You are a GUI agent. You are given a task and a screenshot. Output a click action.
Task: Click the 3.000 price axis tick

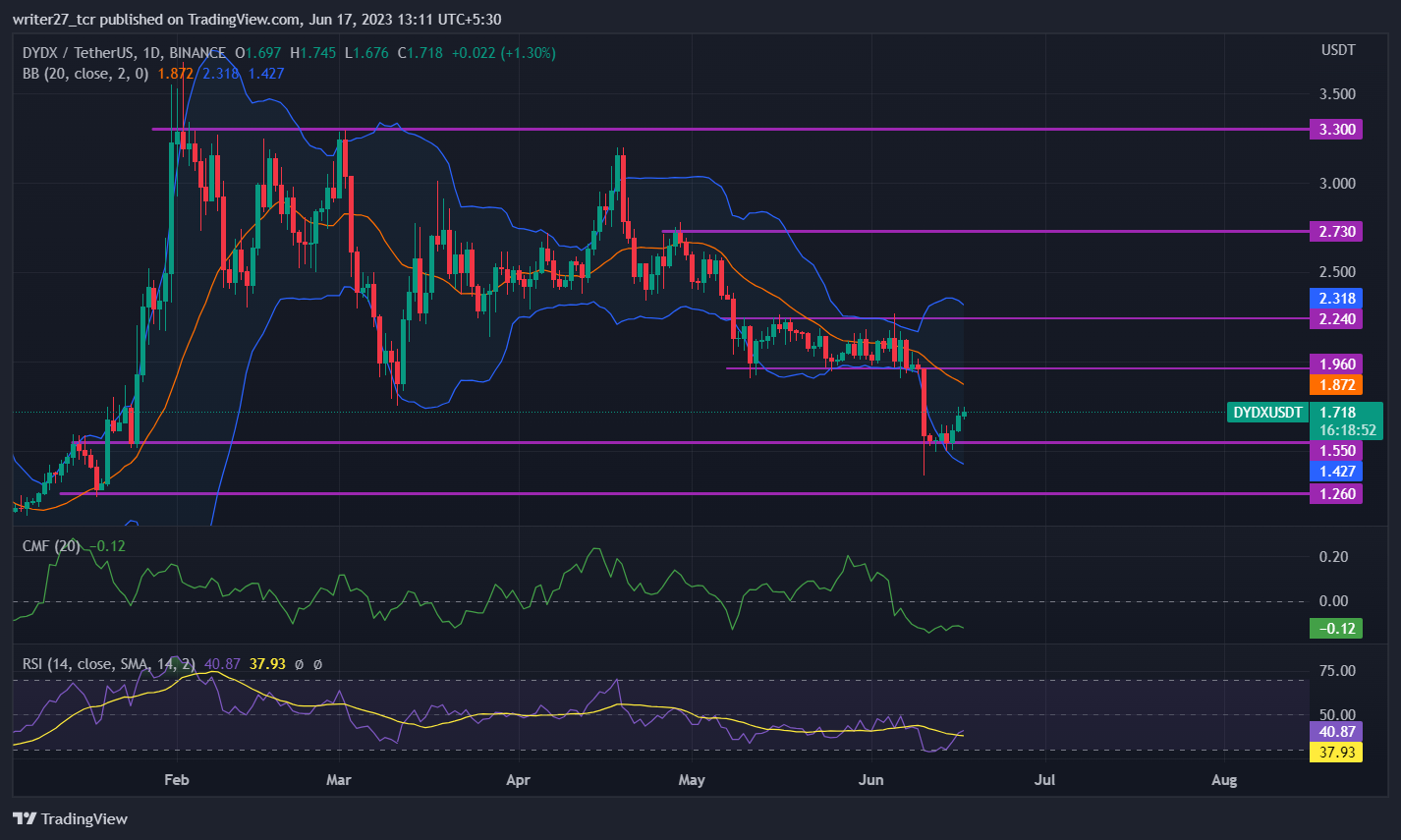(x=1338, y=183)
